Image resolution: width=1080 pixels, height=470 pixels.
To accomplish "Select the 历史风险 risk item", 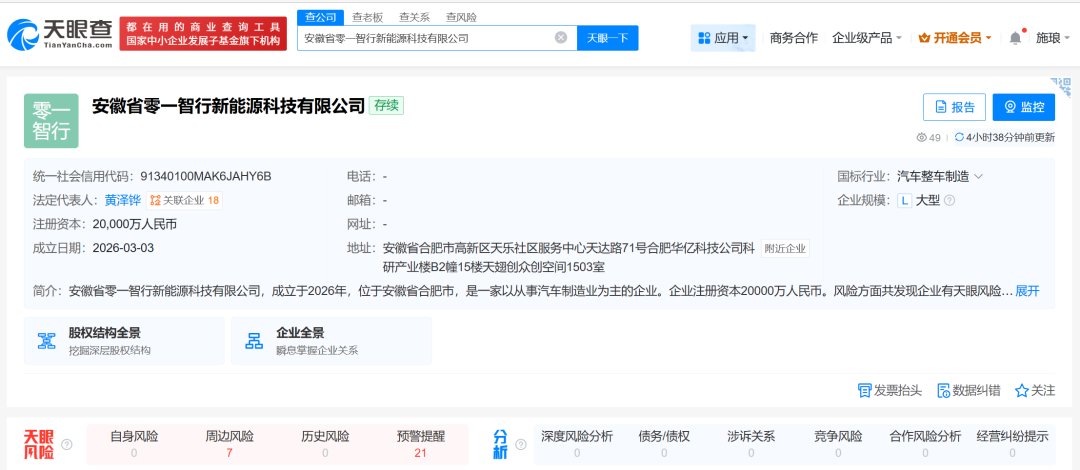I will (325, 445).
